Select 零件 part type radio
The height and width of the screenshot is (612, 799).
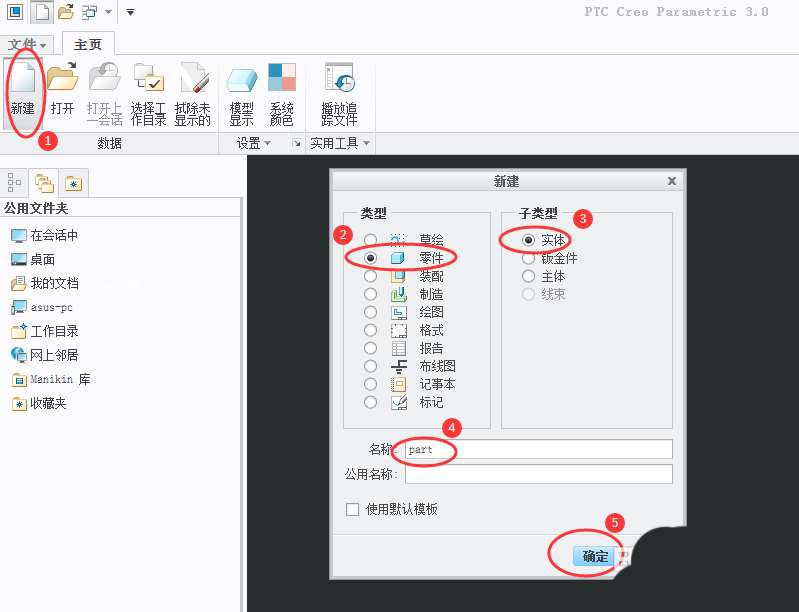370,258
